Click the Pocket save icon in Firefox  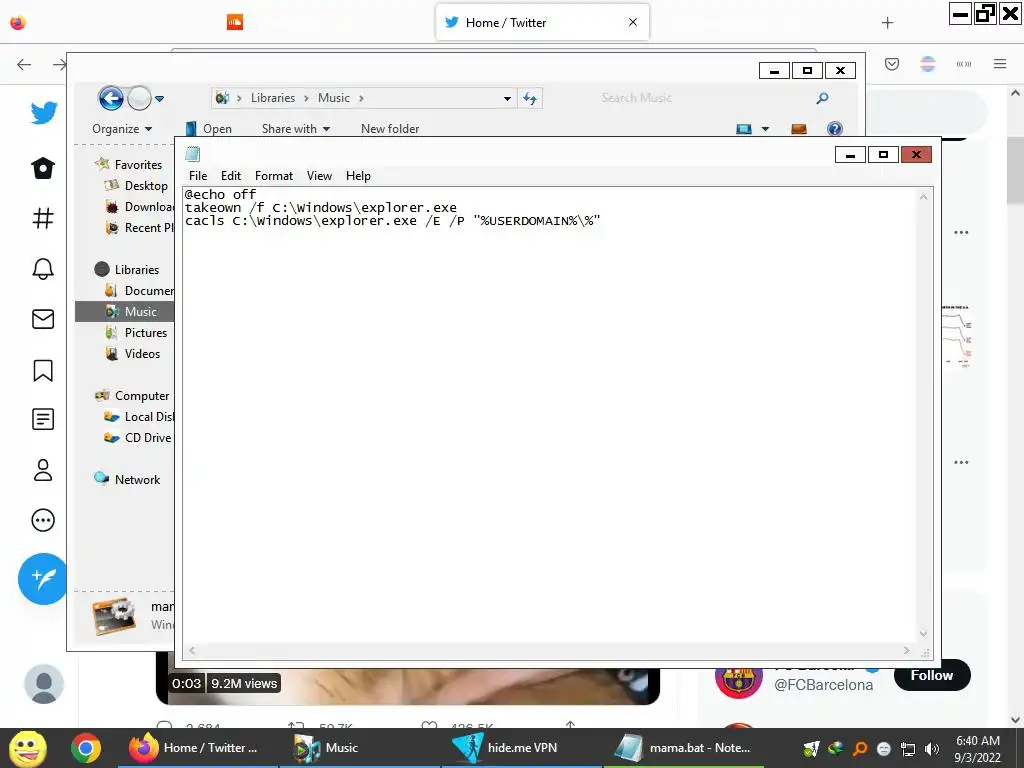tap(892, 63)
